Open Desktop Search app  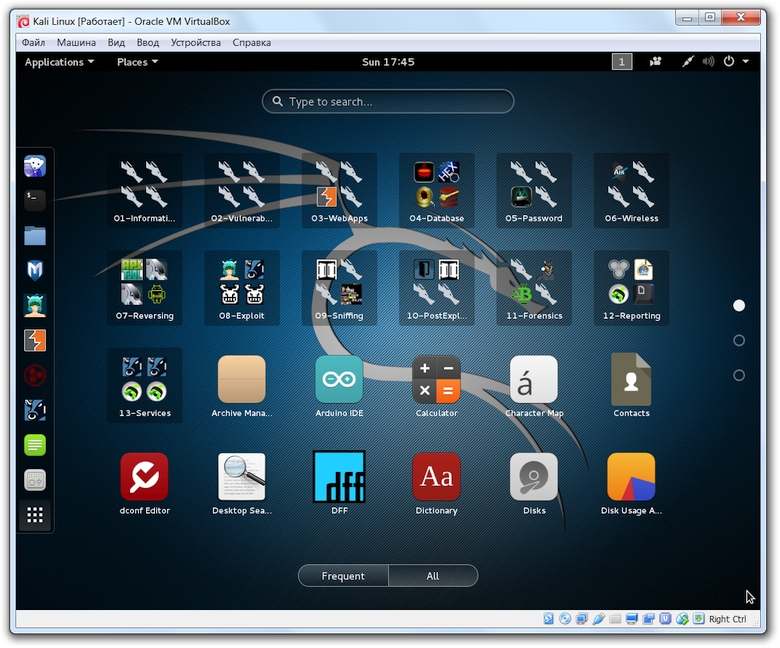(x=242, y=483)
